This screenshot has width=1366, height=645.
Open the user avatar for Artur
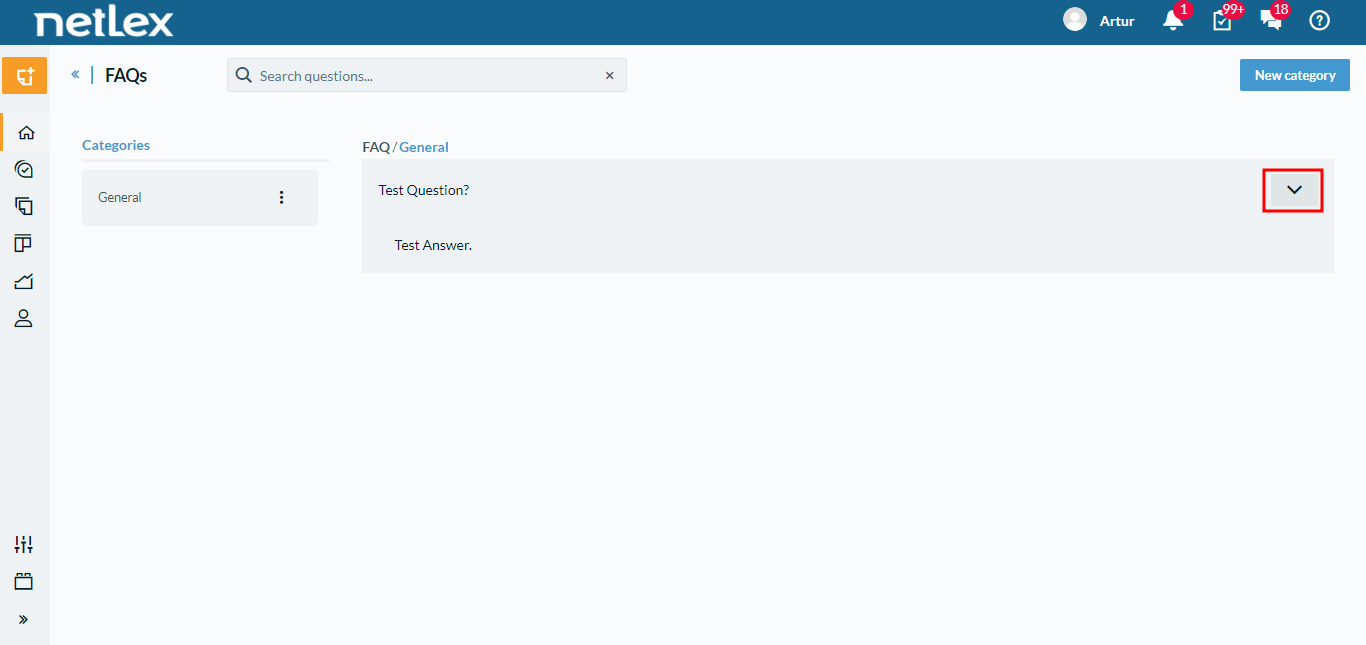pos(1075,20)
